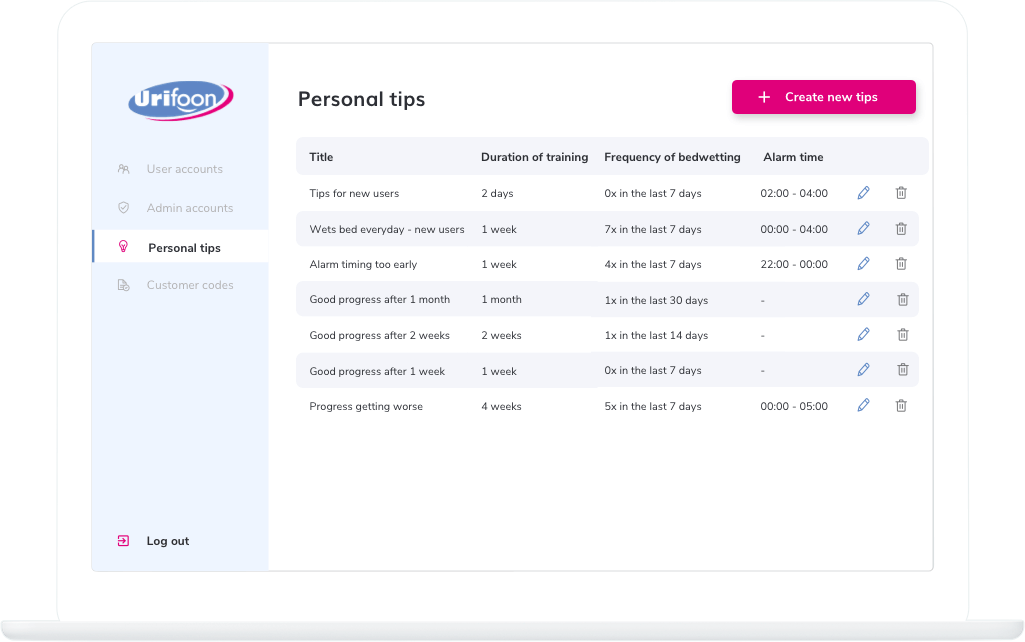Click the '2 days' duration cell
The height and width of the screenshot is (642, 1025).
(x=497, y=194)
